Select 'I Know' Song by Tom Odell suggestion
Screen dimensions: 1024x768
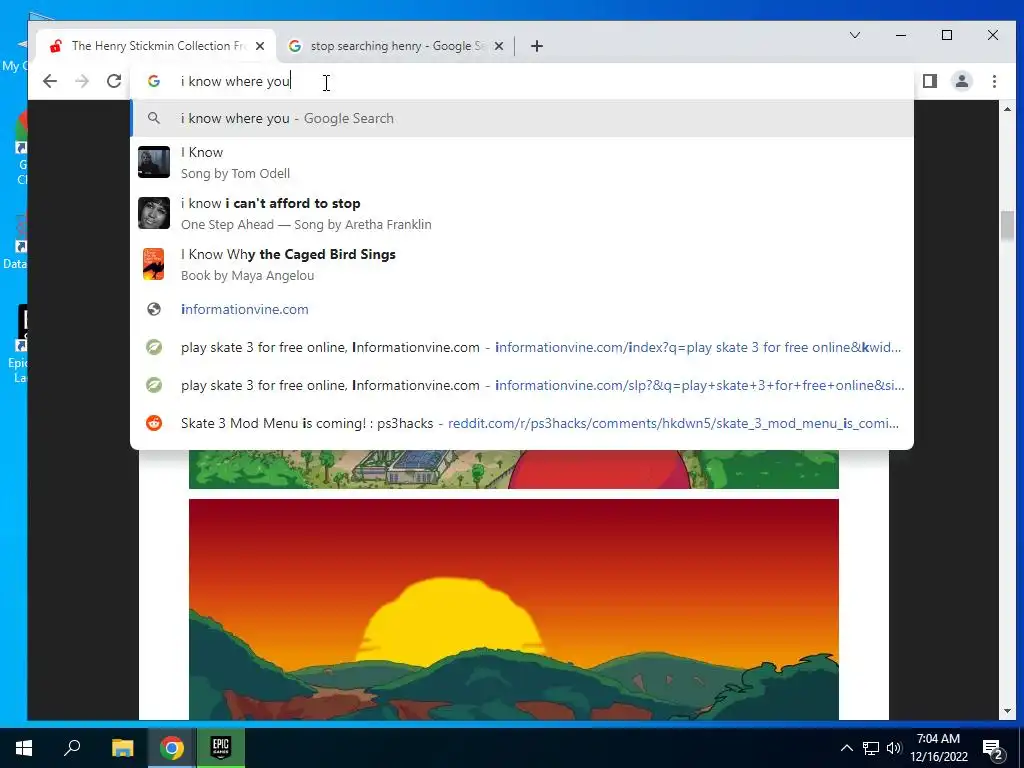[522, 162]
